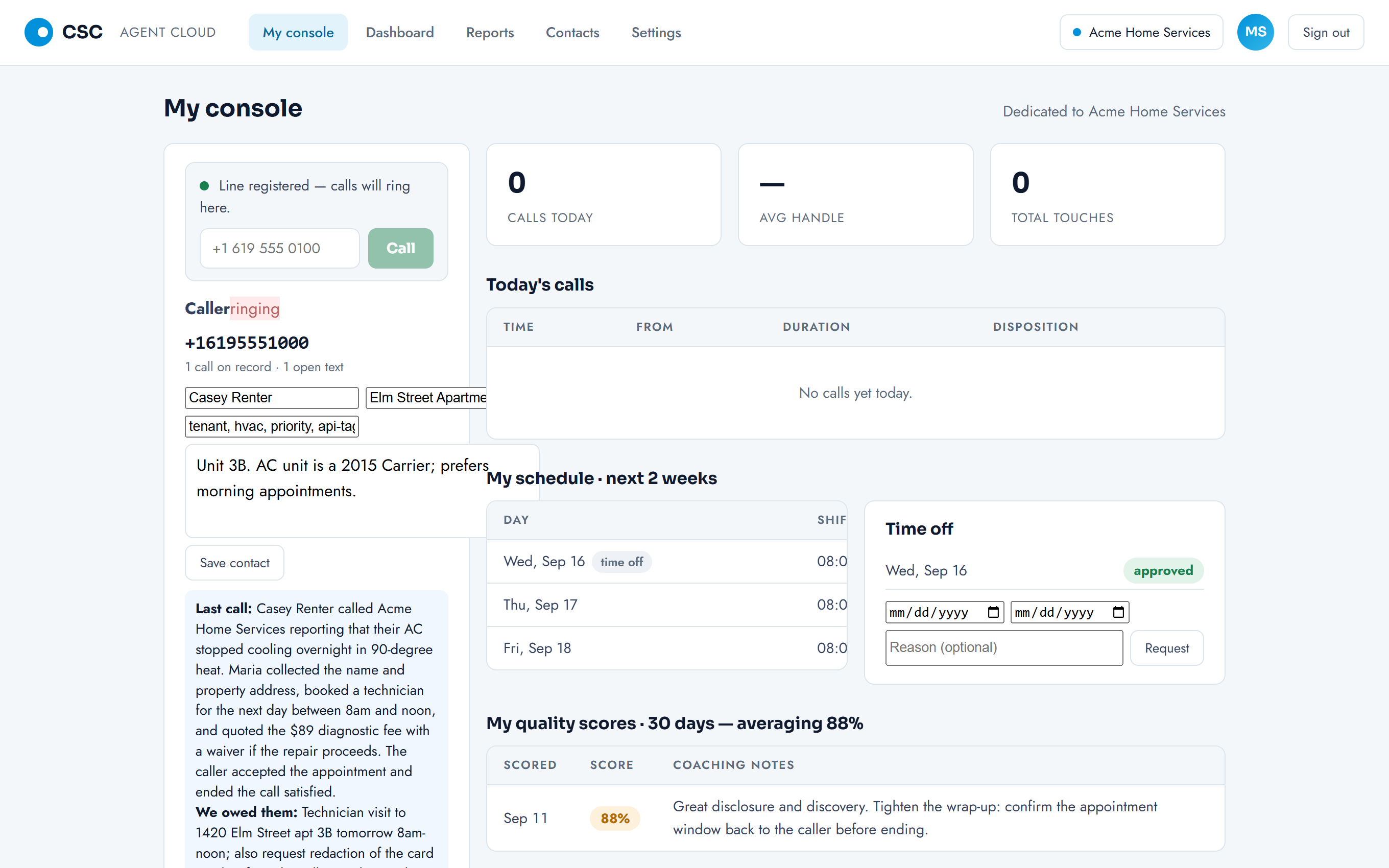This screenshot has width=1389, height=868.
Task: Click the CSC logo circle icon
Action: pos(38,32)
